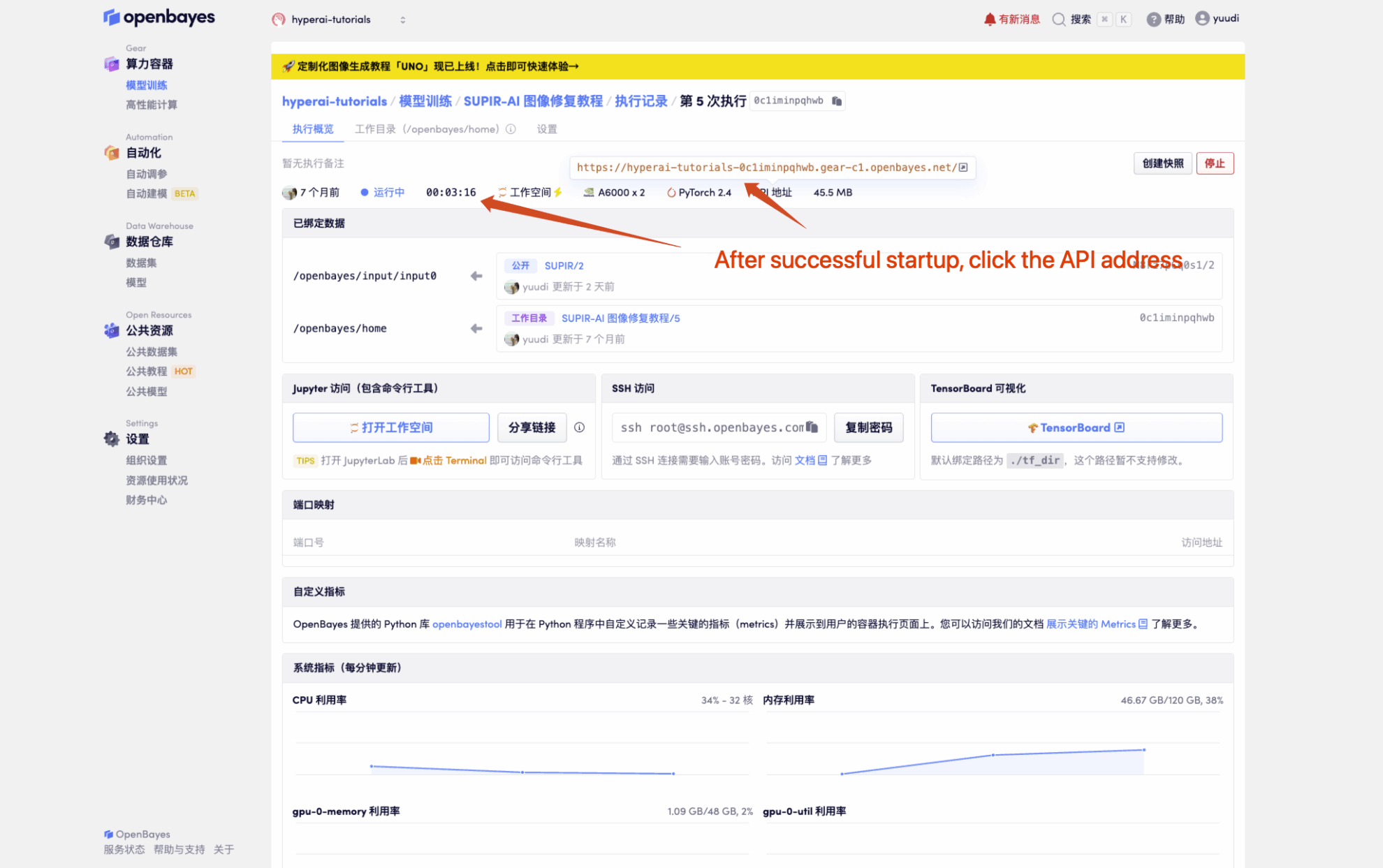Viewport: 1383px width, 868px height.
Task: Click the 停止 stop button
Action: tap(1214, 163)
